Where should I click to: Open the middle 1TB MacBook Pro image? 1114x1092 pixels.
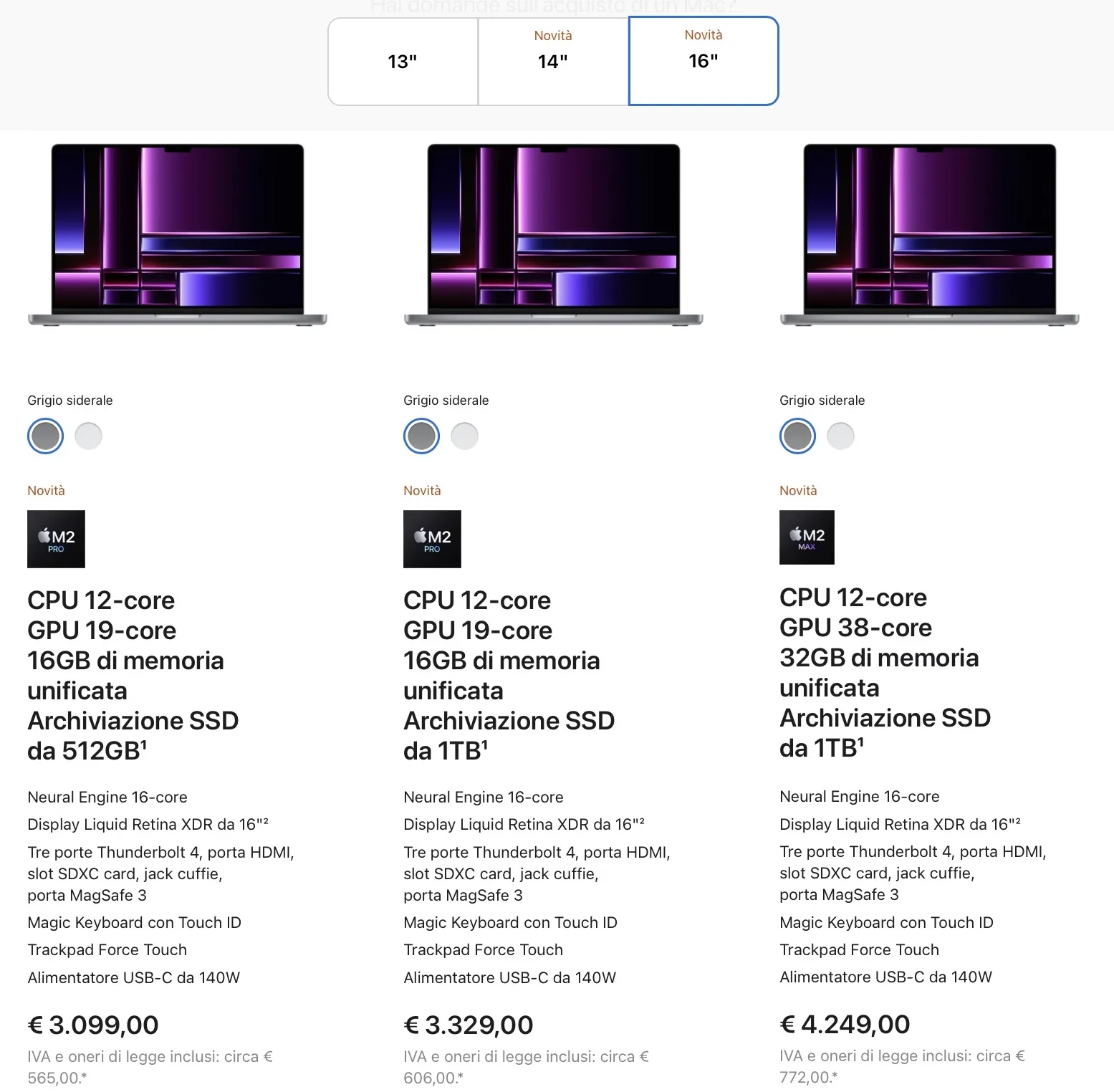click(x=554, y=236)
